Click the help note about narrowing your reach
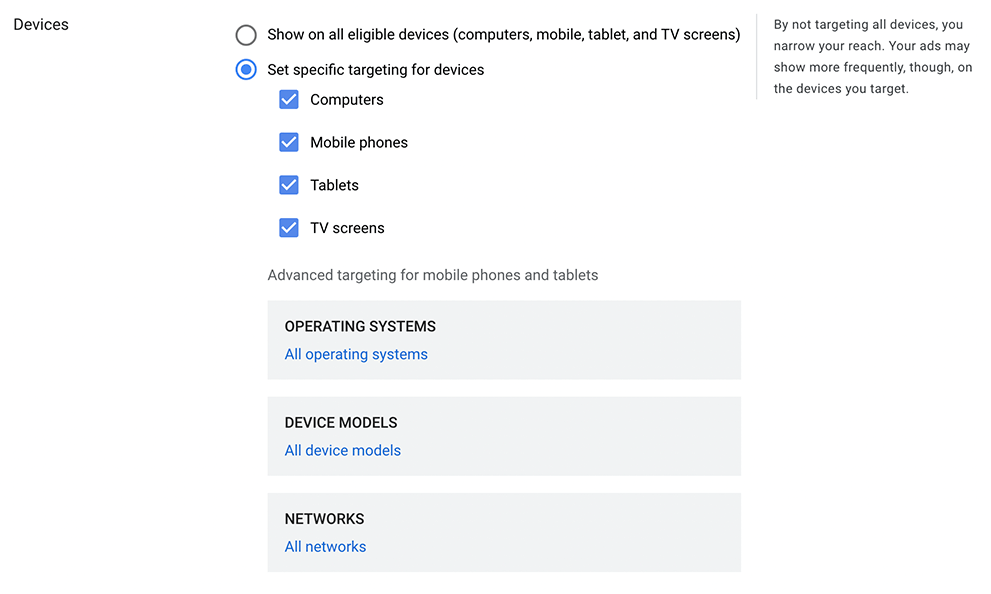Viewport: 991px width, 594px height. 868,56
